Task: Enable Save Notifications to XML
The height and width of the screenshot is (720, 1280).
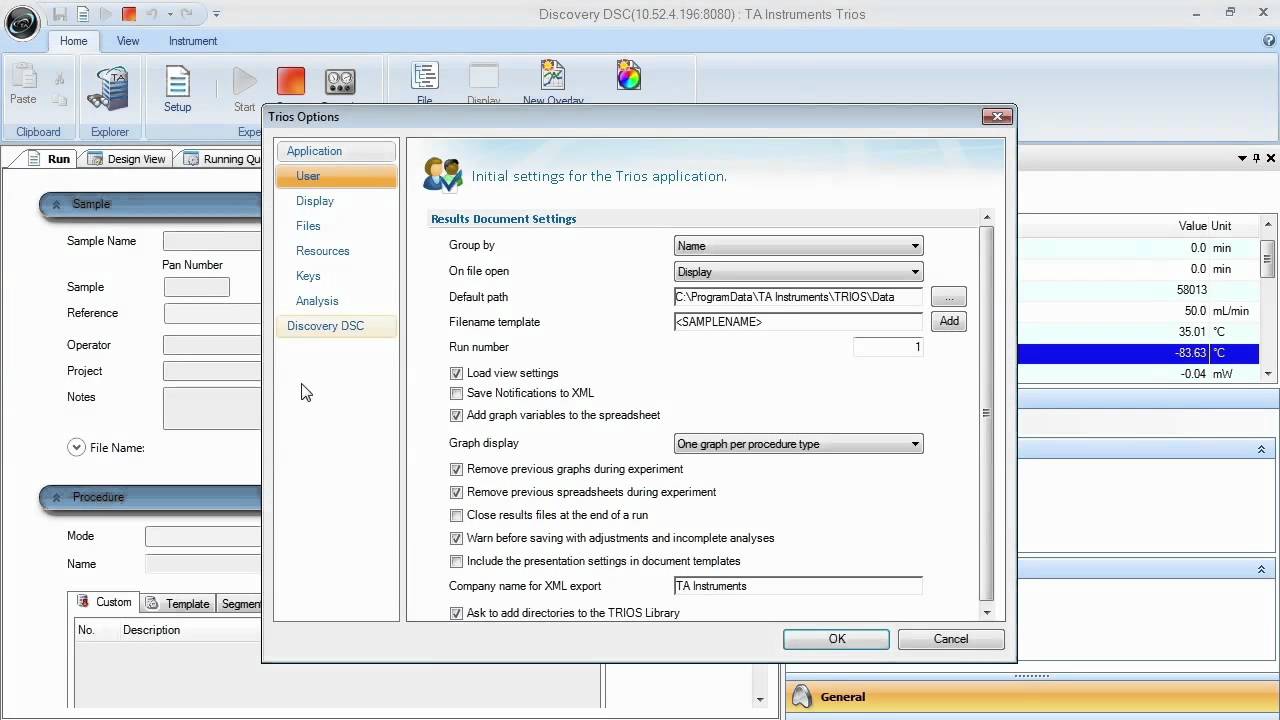Action: [457, 394]
